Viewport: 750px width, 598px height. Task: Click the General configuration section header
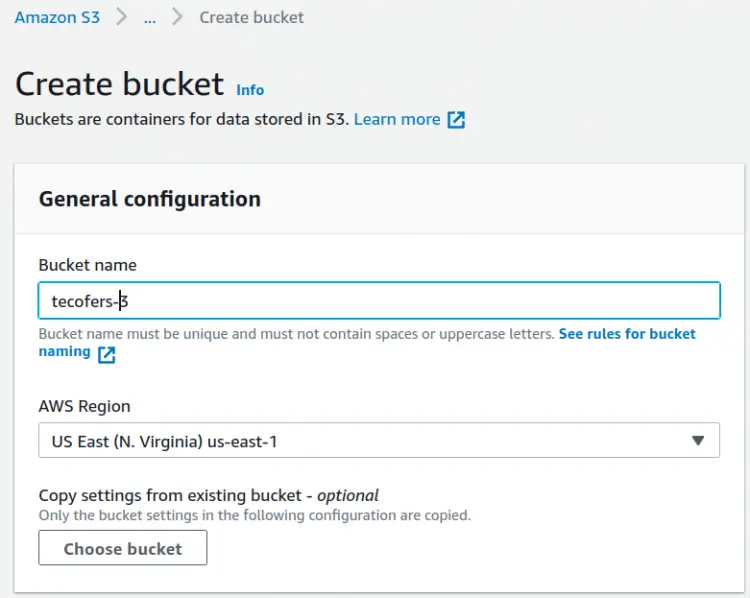[x=150, y=199]
